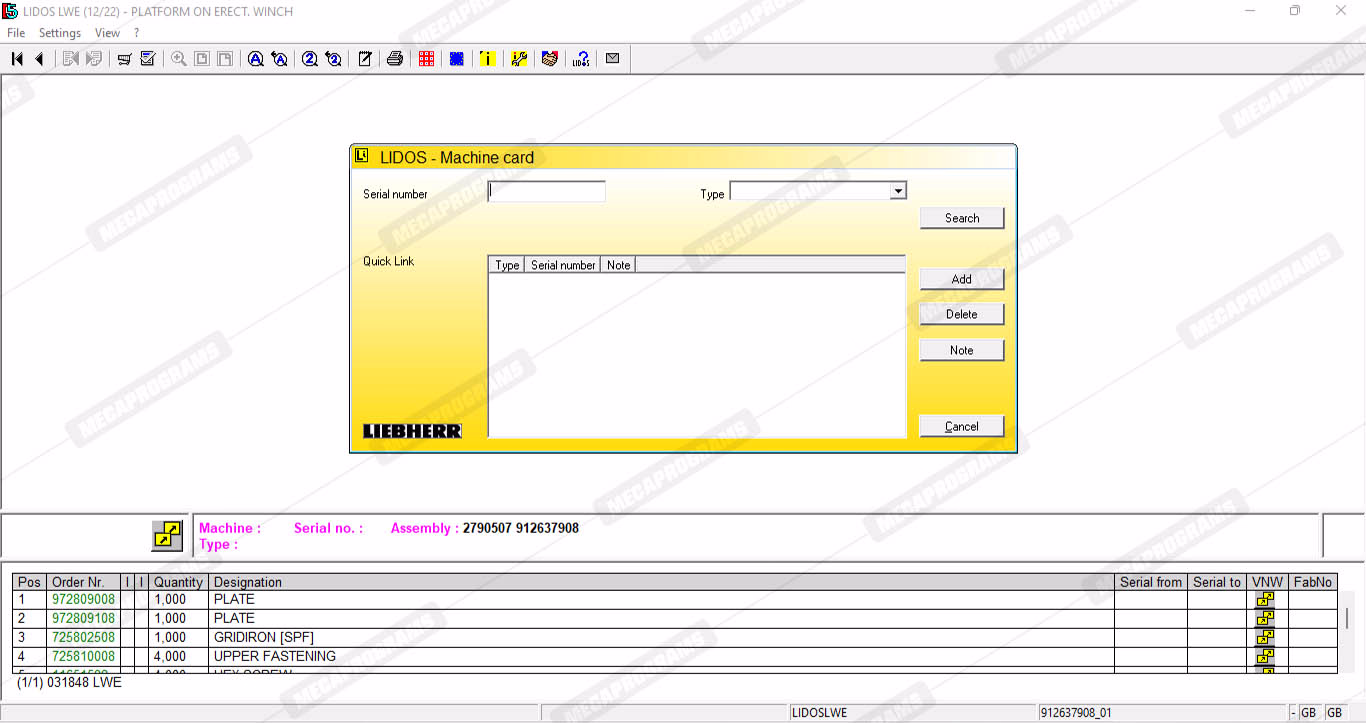
Task: Click the circled A with arrow icon
Action: (x=280, y=59)
